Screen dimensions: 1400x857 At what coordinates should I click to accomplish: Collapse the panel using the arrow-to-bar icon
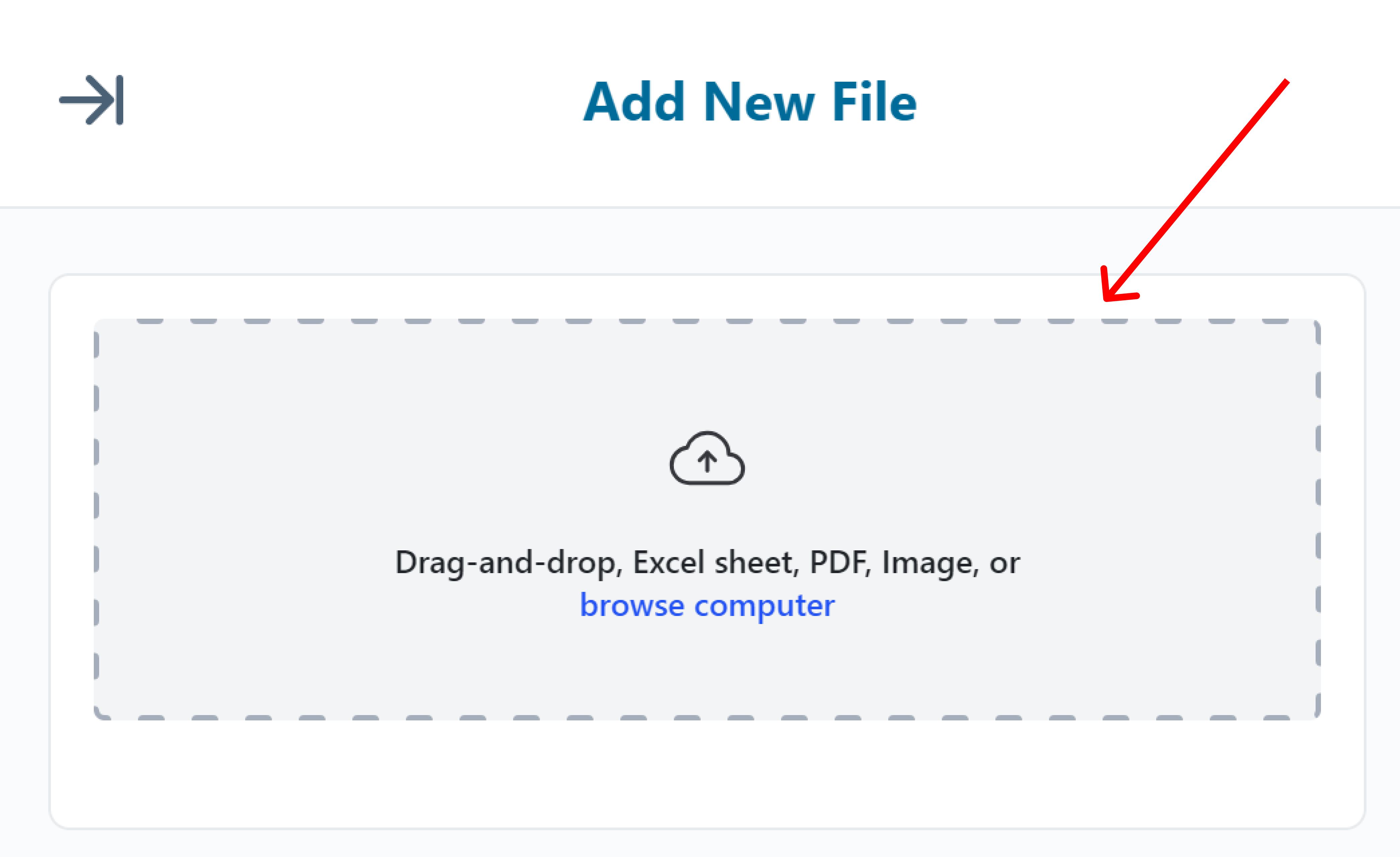91,100
